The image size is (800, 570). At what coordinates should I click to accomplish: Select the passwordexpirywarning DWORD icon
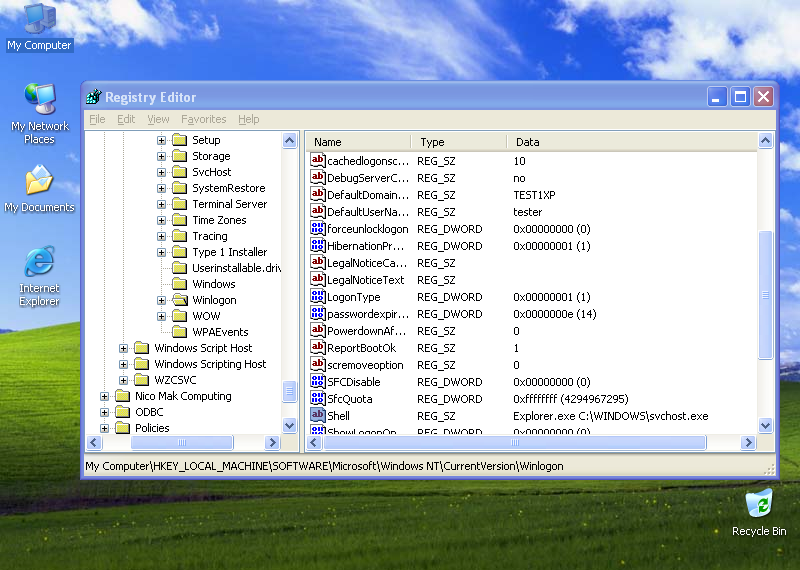(317, 313)
